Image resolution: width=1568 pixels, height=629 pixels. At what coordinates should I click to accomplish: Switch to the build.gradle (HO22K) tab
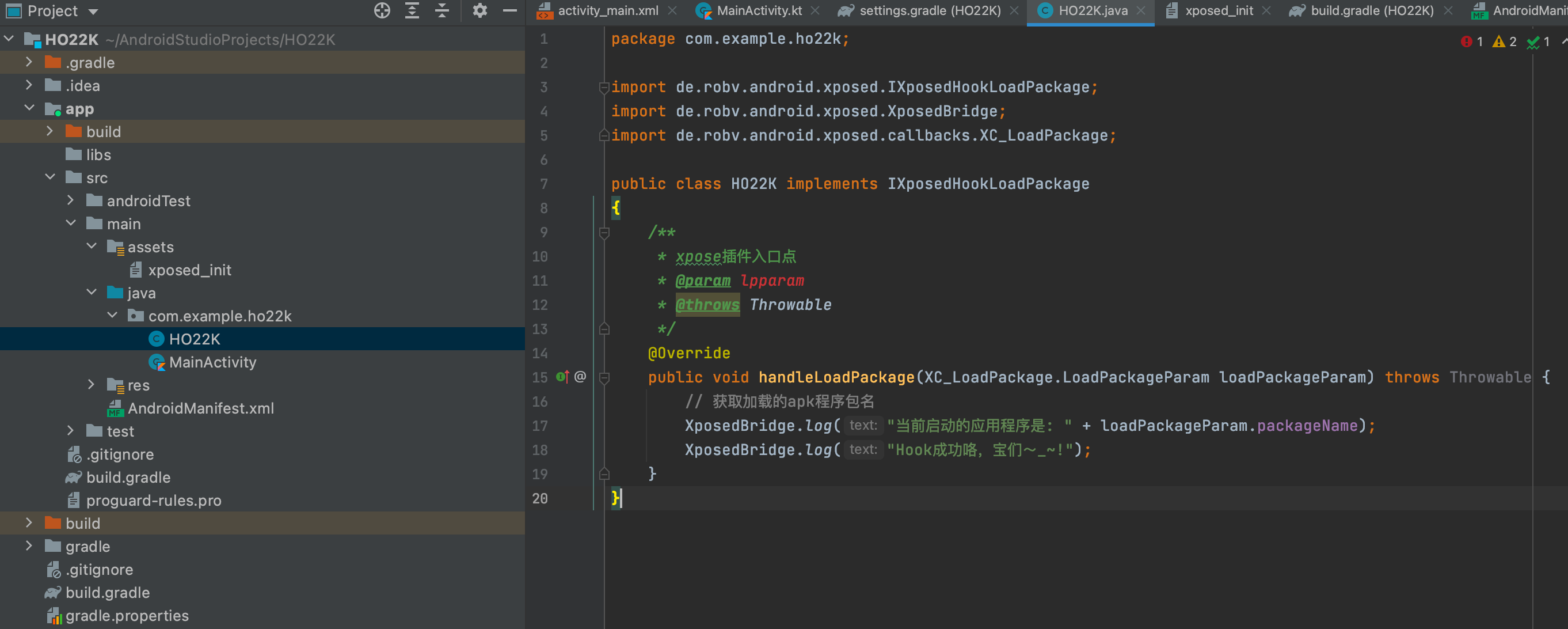pos(1372,10)
